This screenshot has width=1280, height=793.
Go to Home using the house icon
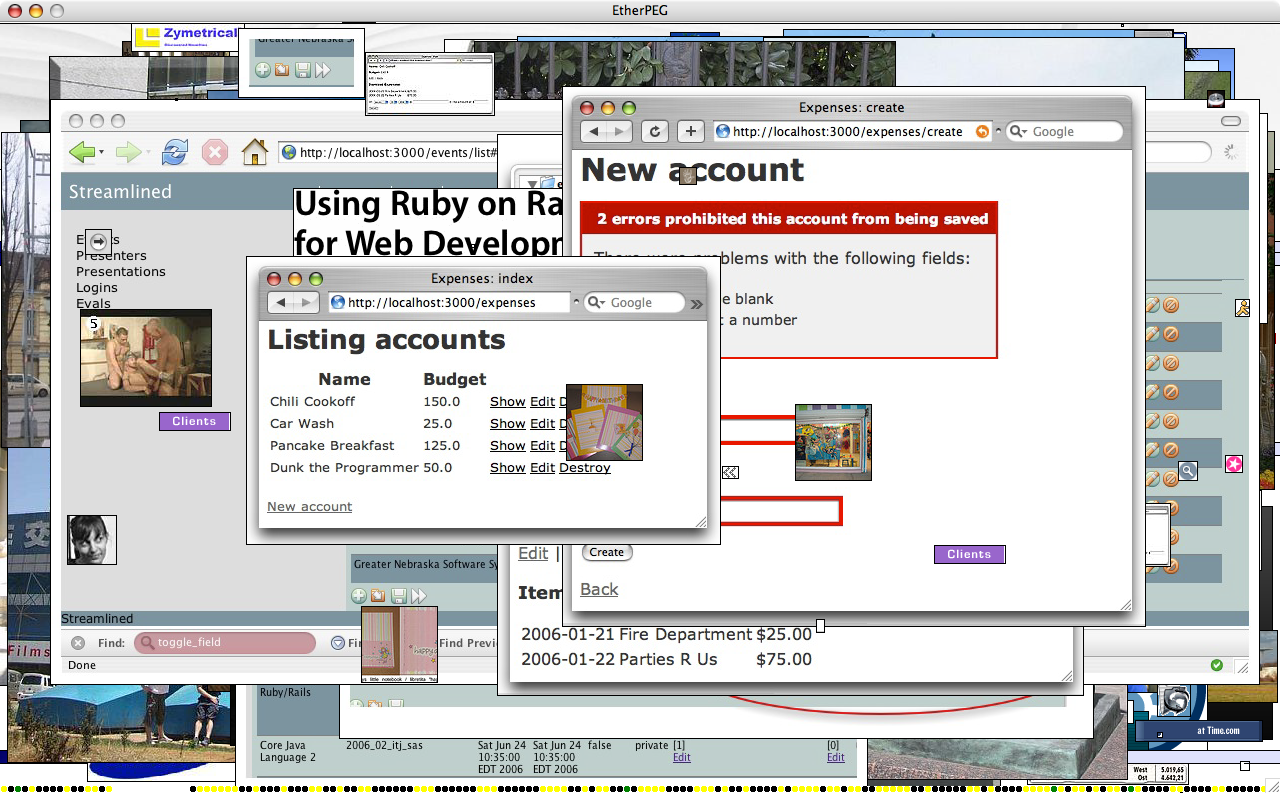tap(255, 152)
